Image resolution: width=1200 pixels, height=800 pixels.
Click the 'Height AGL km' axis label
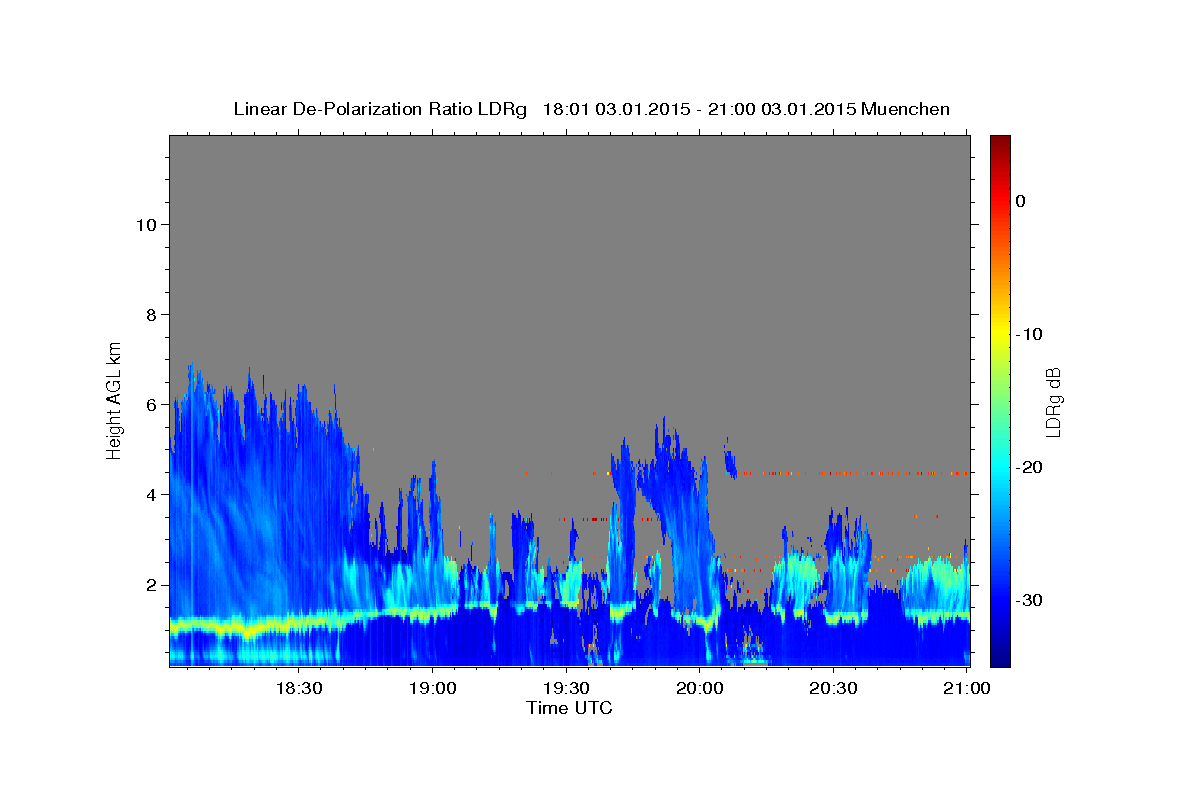click(115, 399)
